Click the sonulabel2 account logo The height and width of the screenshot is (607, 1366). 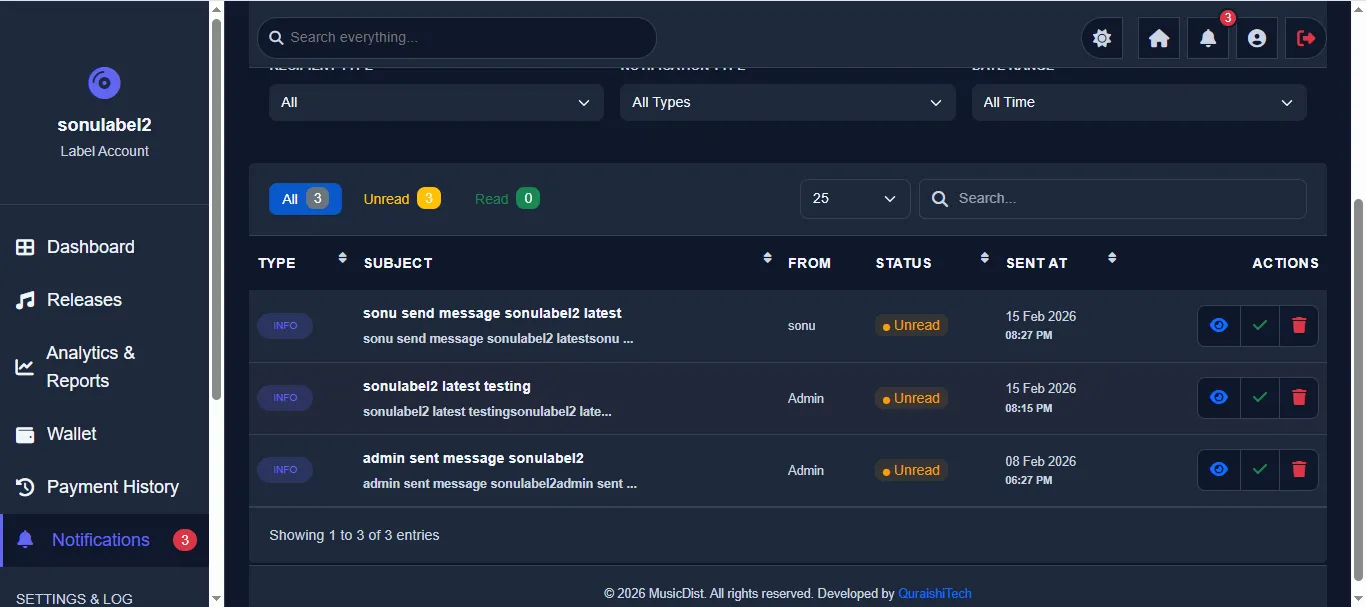[x=104, y=82]
